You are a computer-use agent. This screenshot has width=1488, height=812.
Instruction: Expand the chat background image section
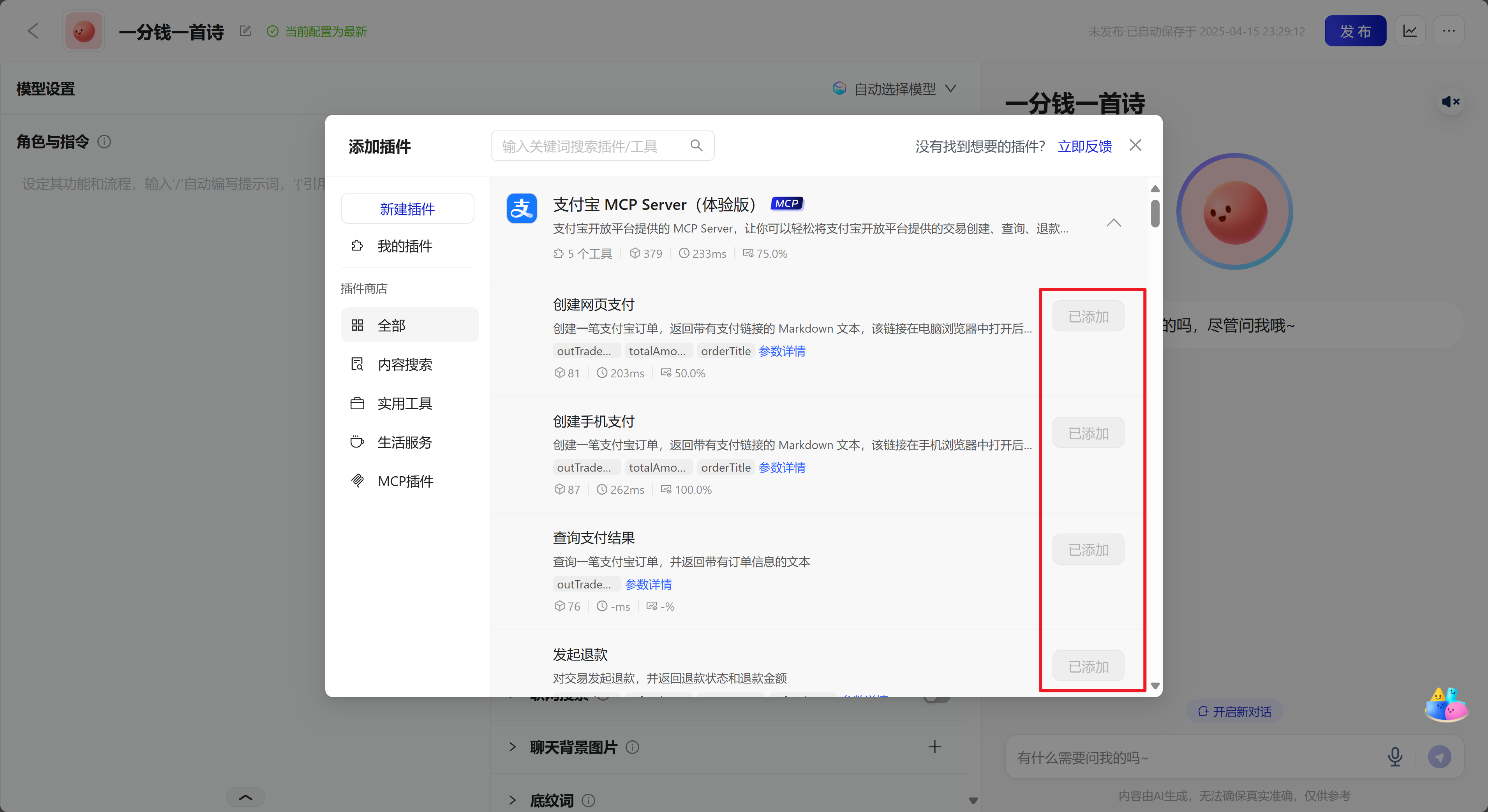[x=512, y=747]
